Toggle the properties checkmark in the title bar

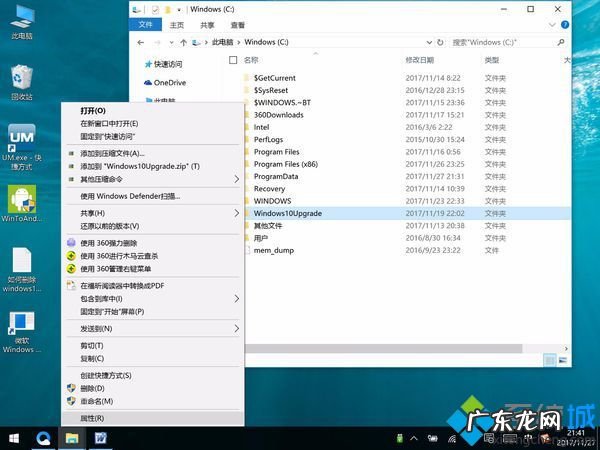(155, 10)
